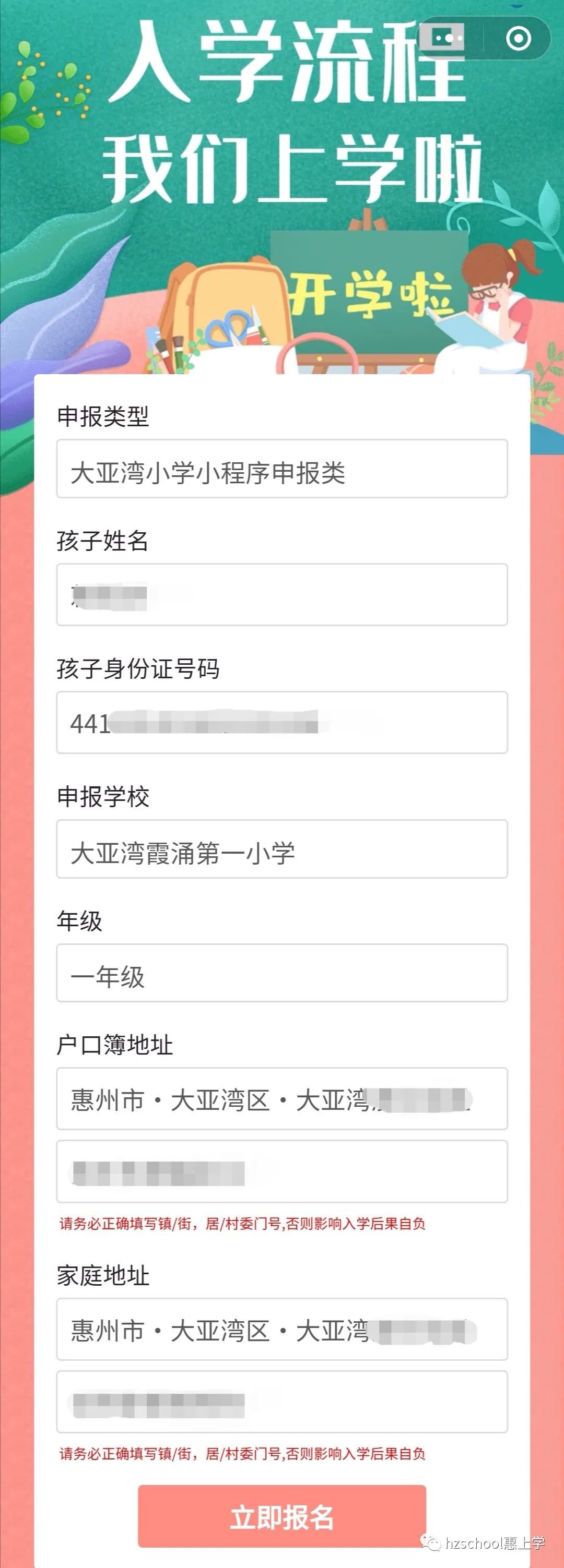
Task: Click the 入学流程 banner title
Action: click(x=286, y=61)
